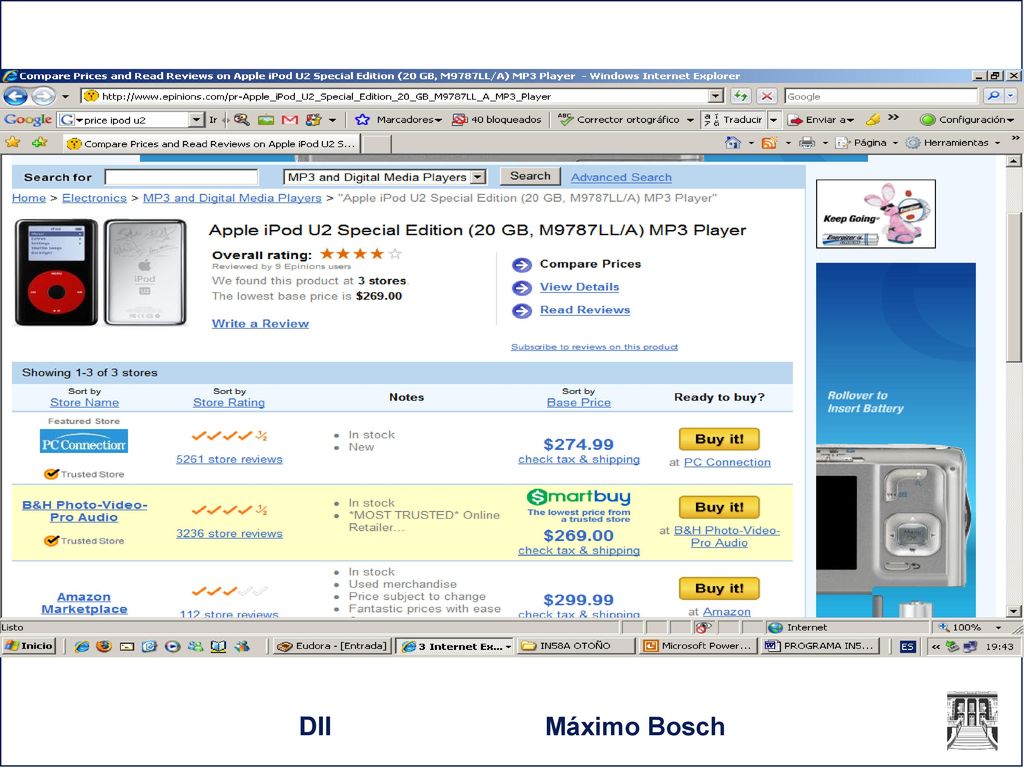1024x768 pixels.
Task: Click the Enviar a toolbar button
Action: (820, 120)
